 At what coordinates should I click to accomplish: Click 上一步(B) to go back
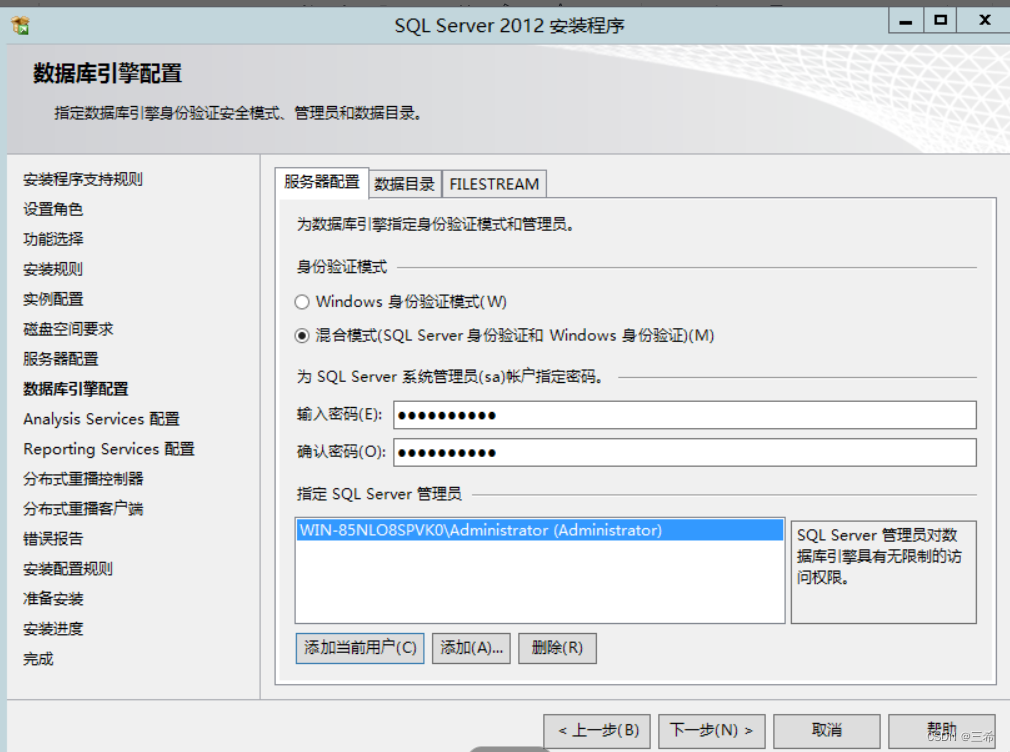595,730
